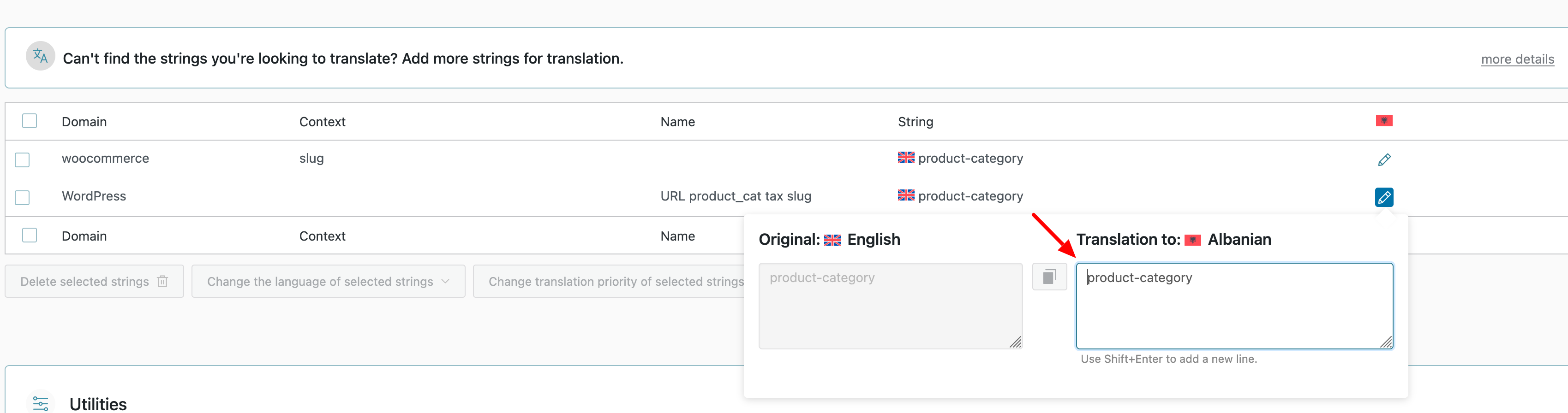Screen dimensions: 1568x413
Task: Open Change the language of selected strings dropdown
Action: [328, 282]
